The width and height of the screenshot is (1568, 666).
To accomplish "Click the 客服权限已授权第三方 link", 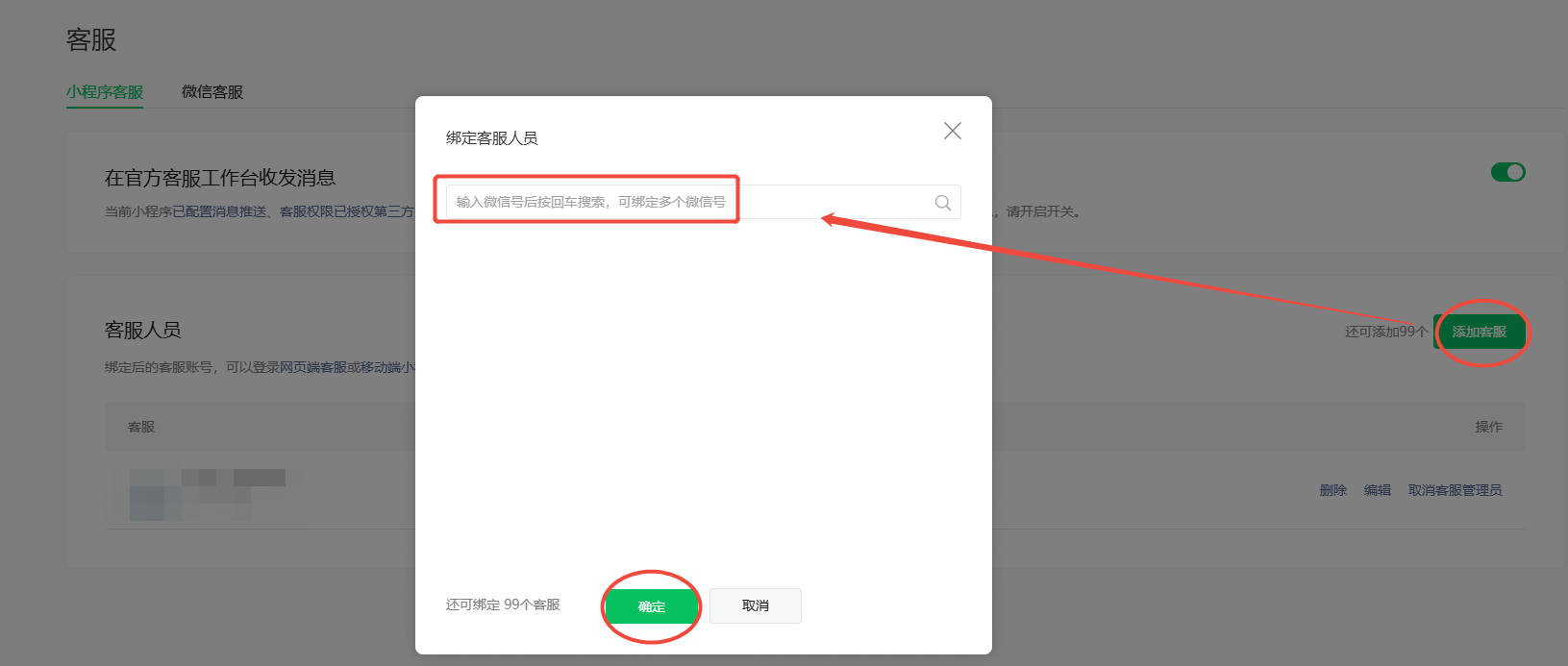I will [346, 211].
